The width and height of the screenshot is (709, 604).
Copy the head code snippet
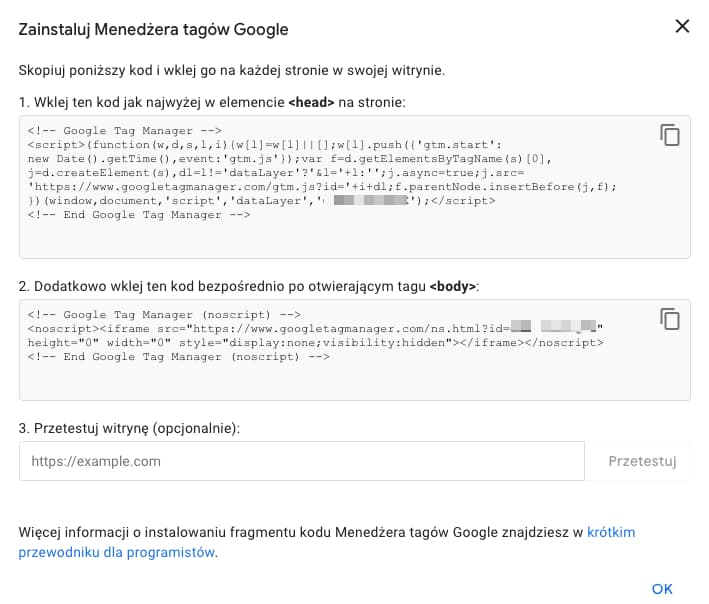tap(670, 135)
